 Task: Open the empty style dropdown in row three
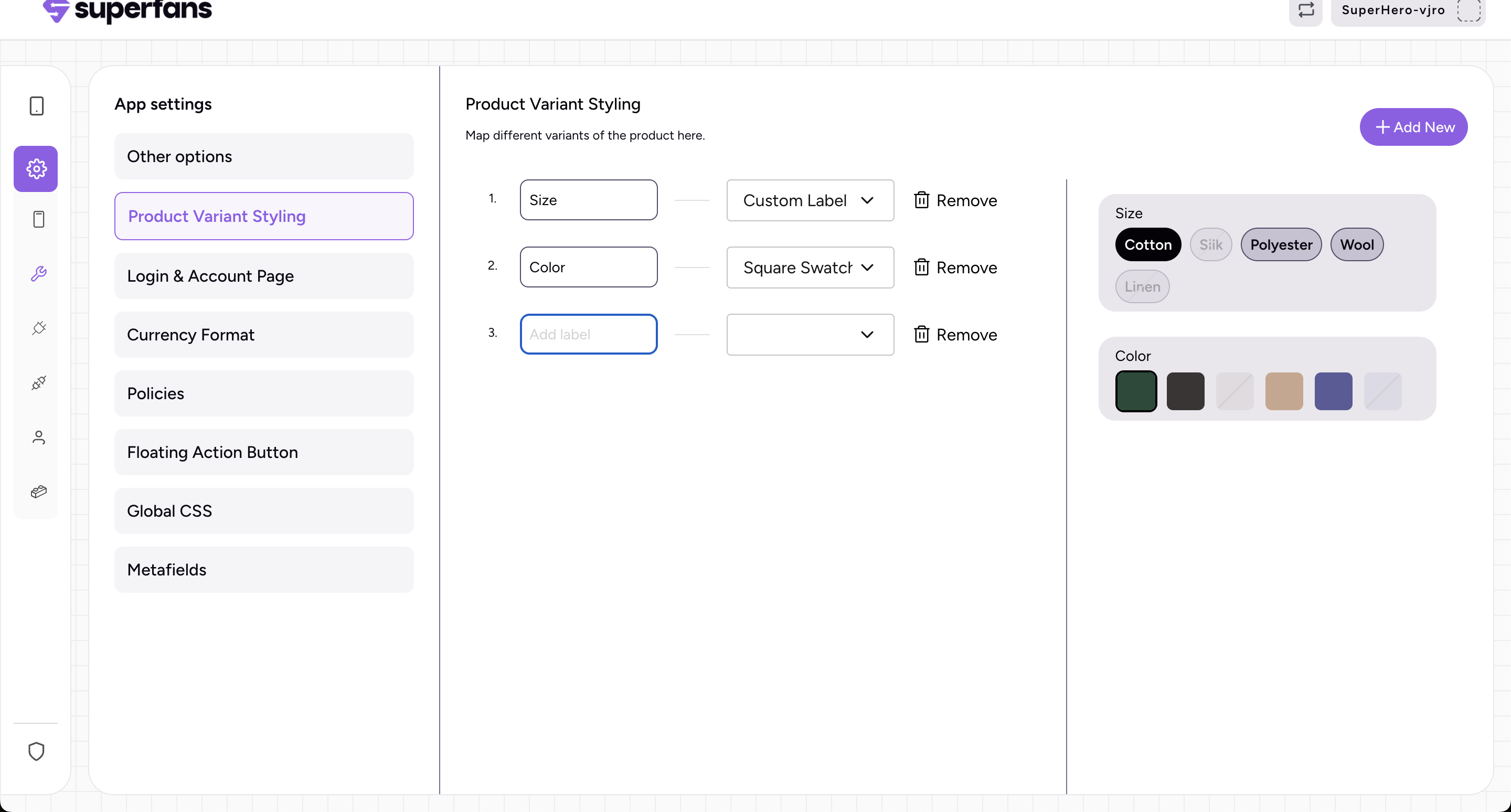[x=810, y=335]
